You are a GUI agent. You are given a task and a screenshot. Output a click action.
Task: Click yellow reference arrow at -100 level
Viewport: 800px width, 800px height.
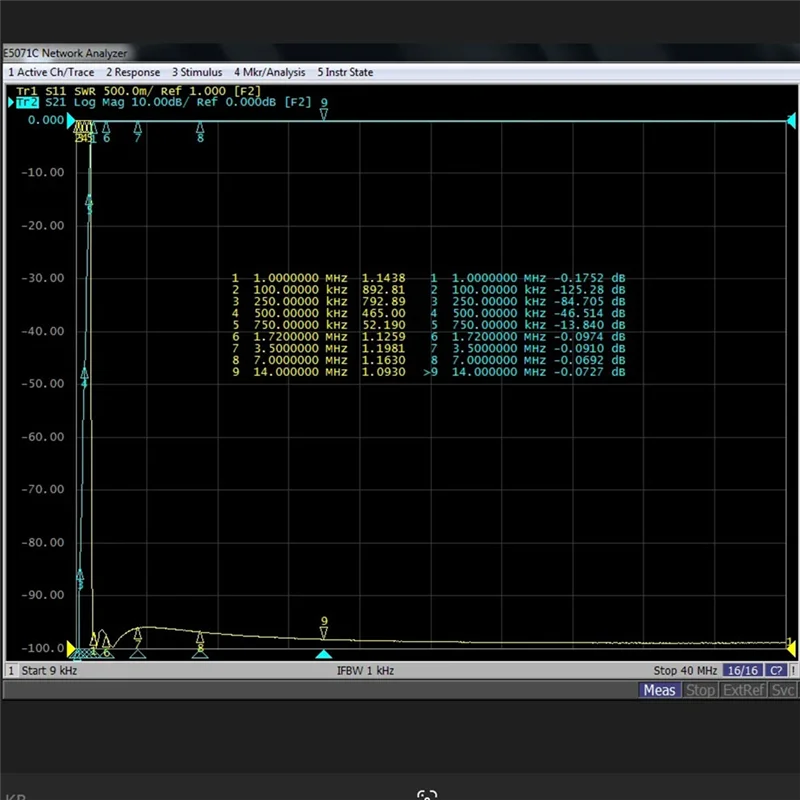[71, 648]
